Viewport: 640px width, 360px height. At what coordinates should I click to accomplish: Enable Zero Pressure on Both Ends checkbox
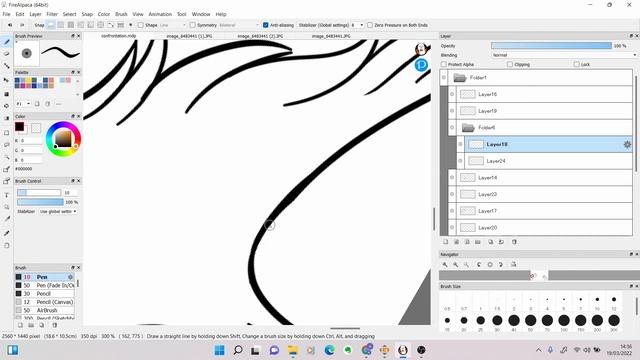pyautogui.click(x=370, y=25)
